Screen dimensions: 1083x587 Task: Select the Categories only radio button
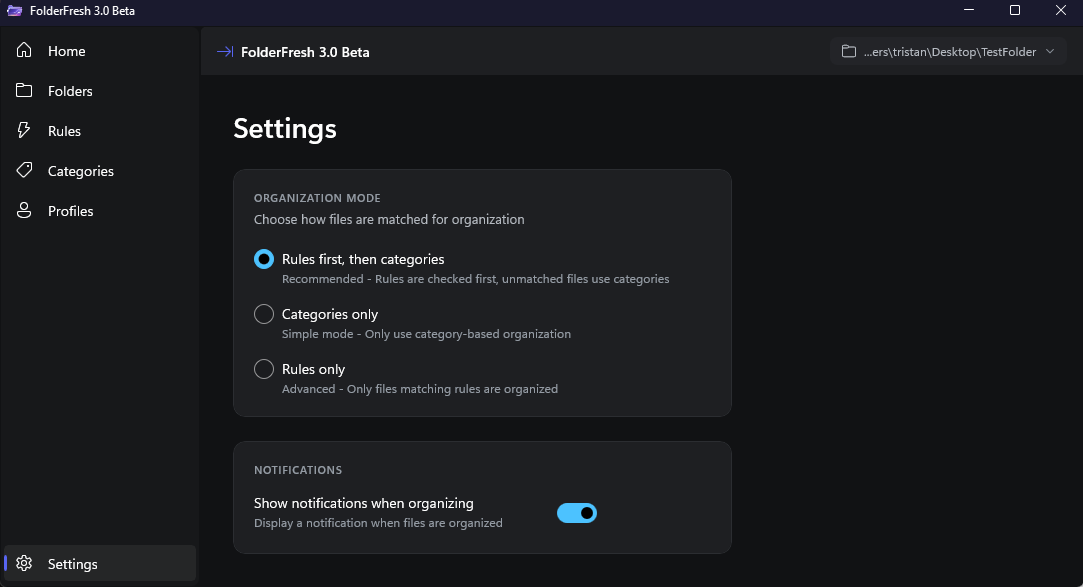264,314
